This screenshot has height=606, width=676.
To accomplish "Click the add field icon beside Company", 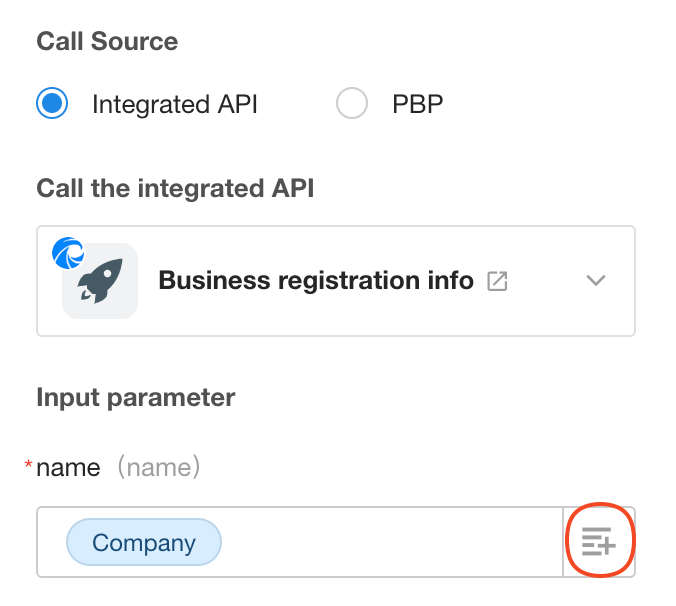I will click(598, 542).
